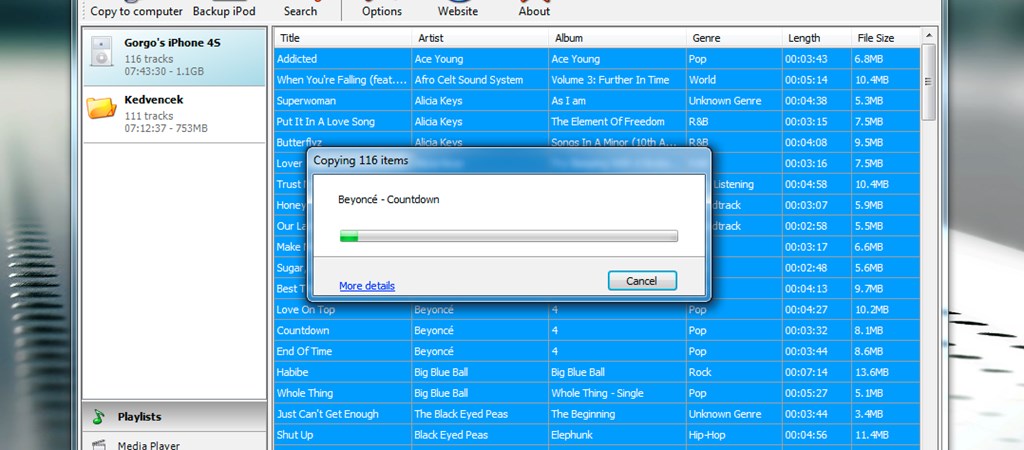1024x450 pixels.
Task: Click the Volume 3: Further In Time album
Action: coord(617,80)
